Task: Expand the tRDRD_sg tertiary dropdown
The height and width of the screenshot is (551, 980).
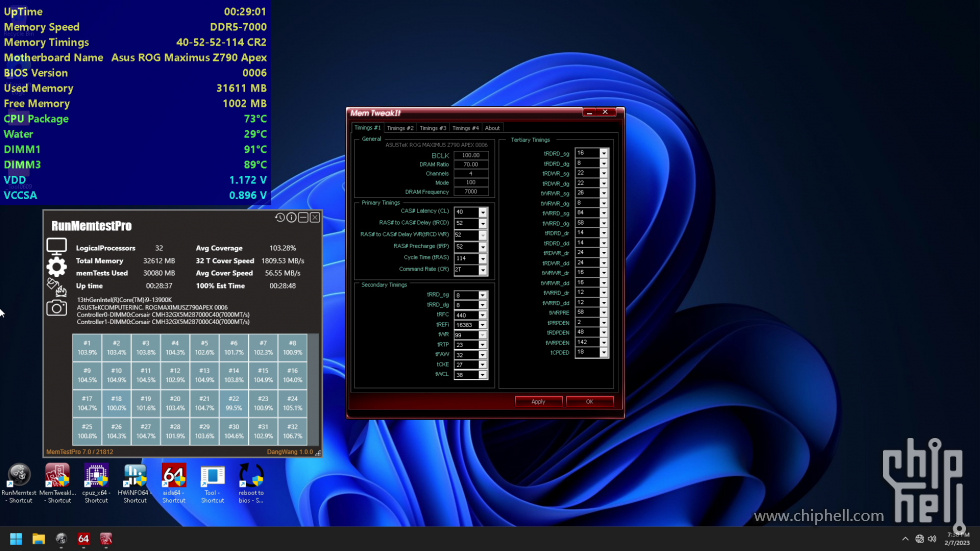Action: coord(603,153)
